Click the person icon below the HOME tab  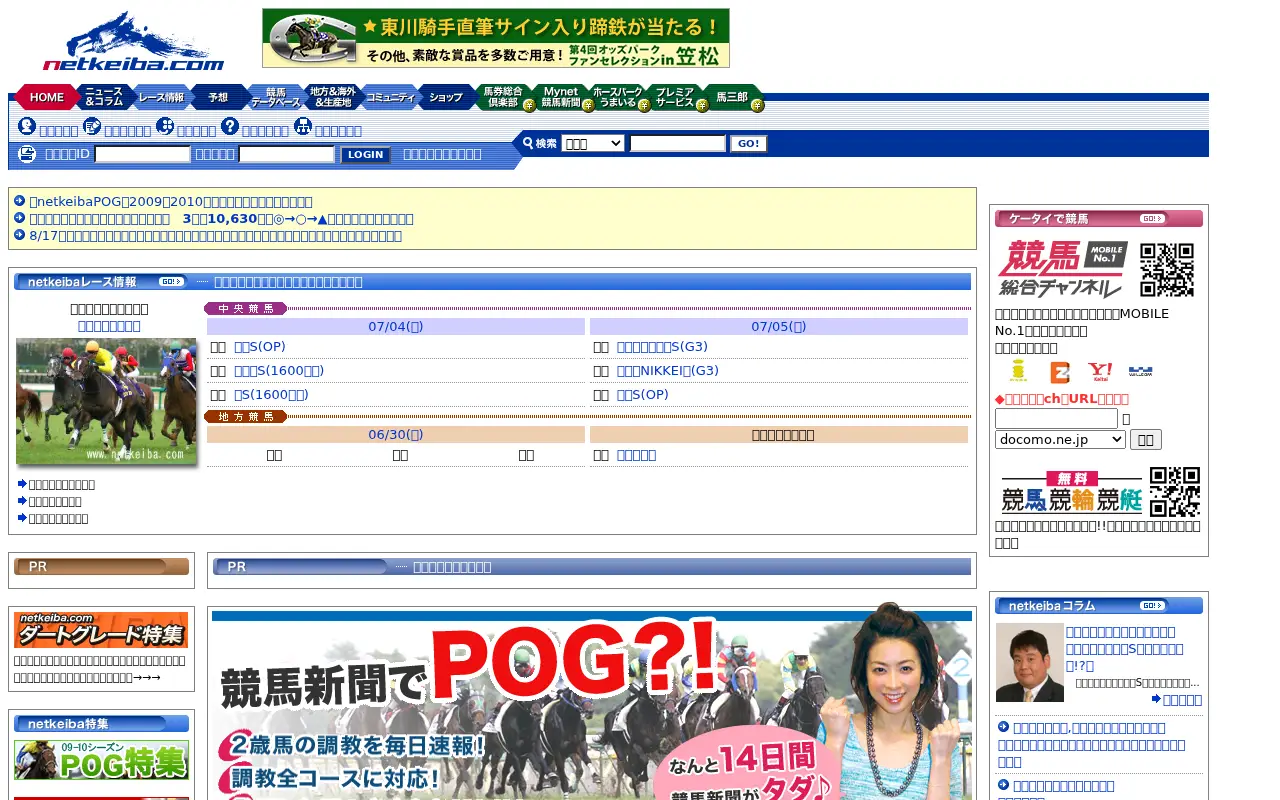point(27,126)
